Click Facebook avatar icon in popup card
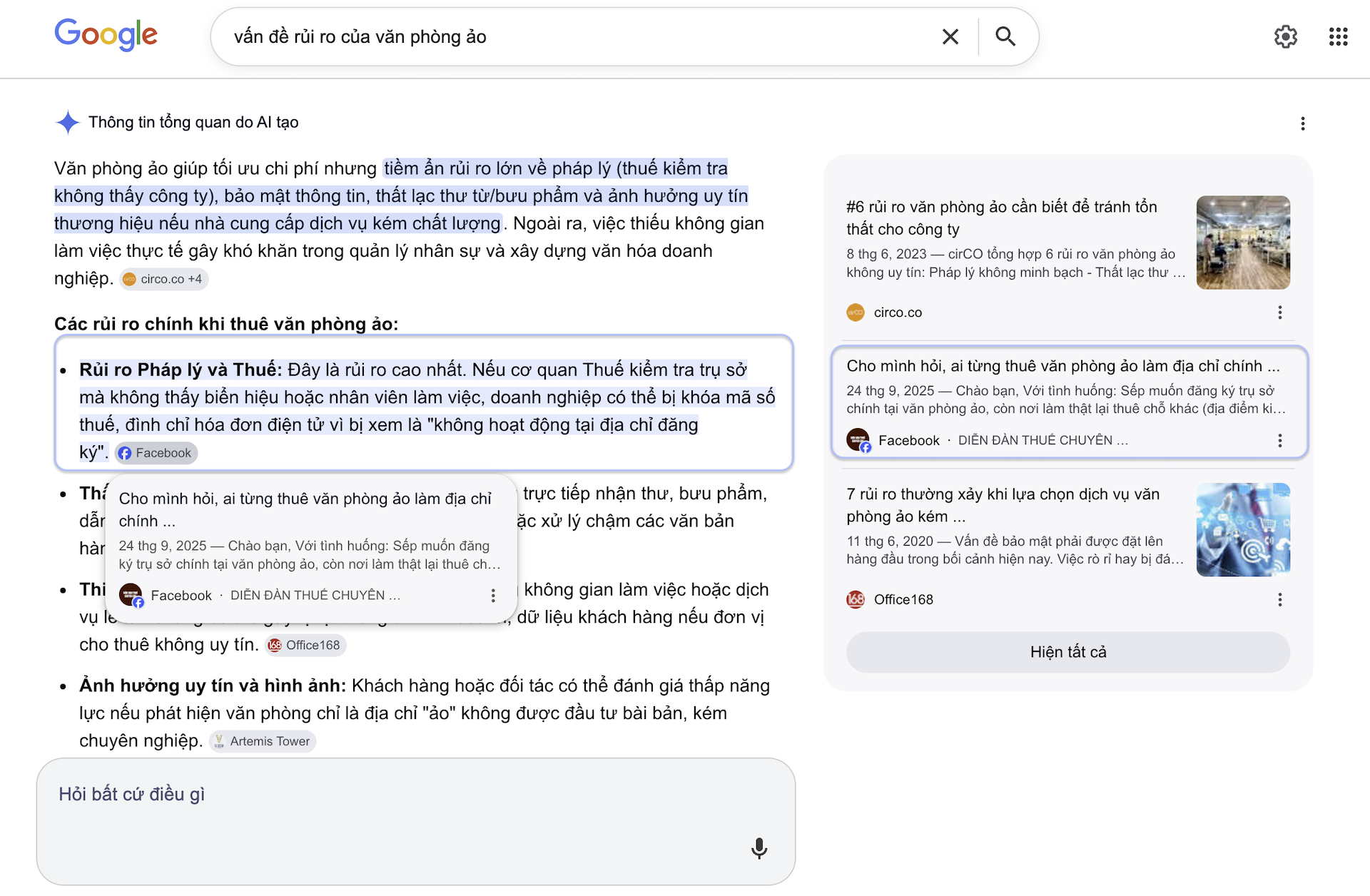The image size is (1370, 896). [131, 595]
